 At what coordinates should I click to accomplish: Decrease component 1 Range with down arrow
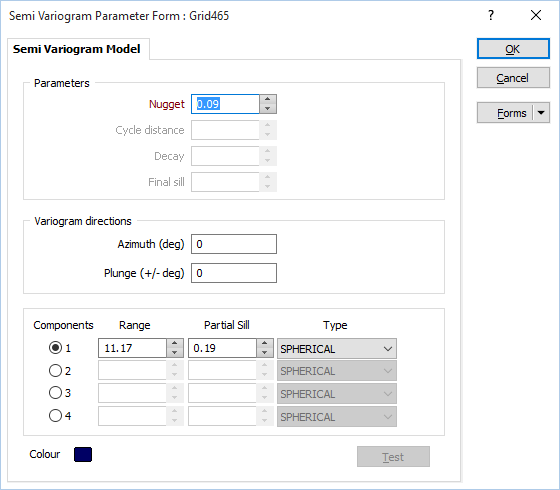point(175,352)
